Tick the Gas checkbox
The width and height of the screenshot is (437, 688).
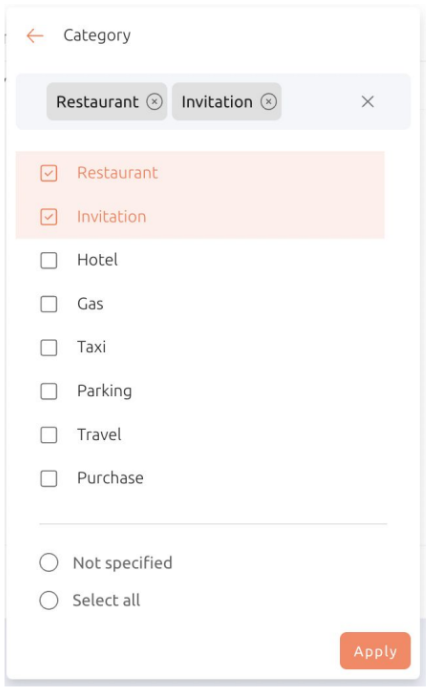point(49,304)
